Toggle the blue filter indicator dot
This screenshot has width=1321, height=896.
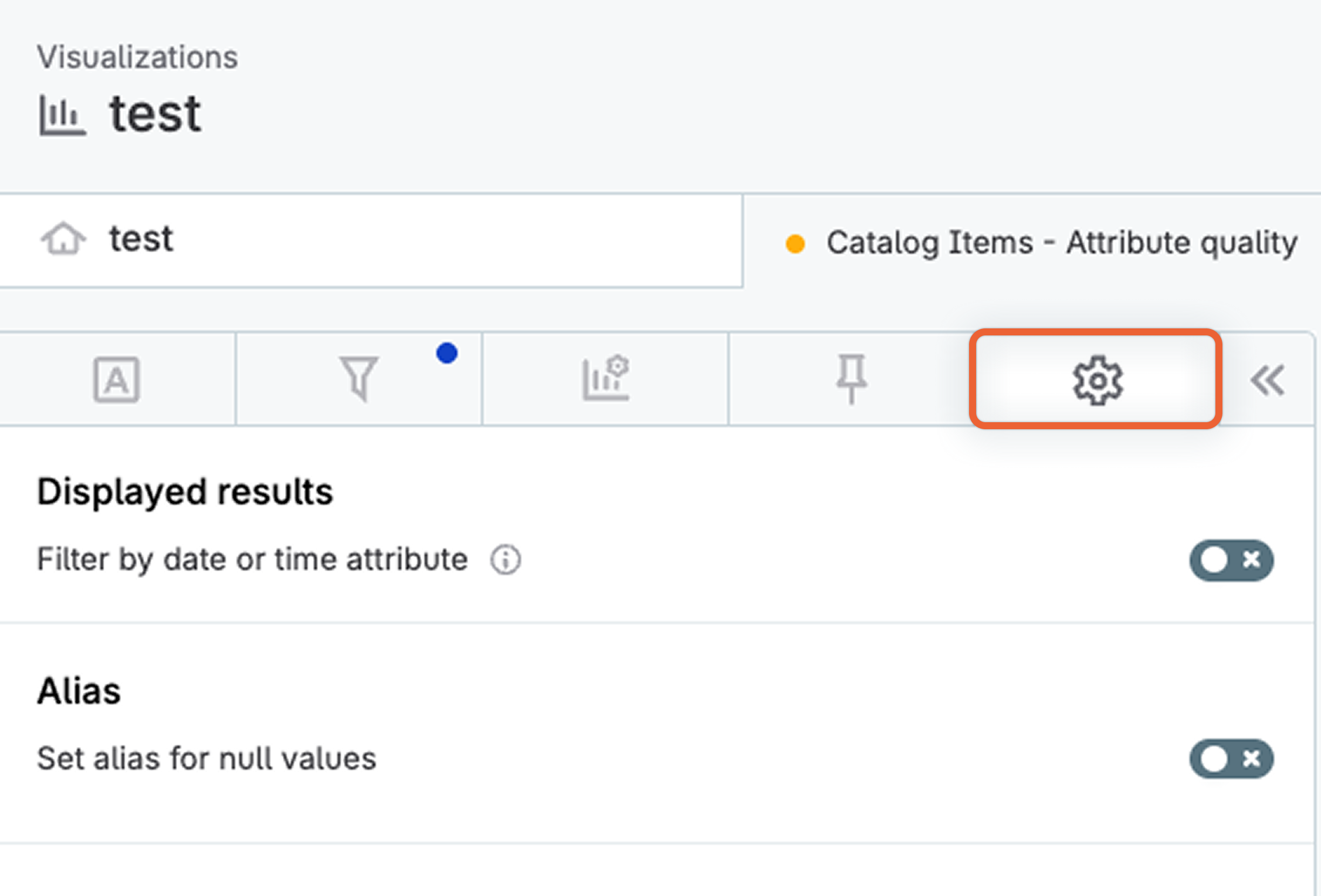point(446,352)
